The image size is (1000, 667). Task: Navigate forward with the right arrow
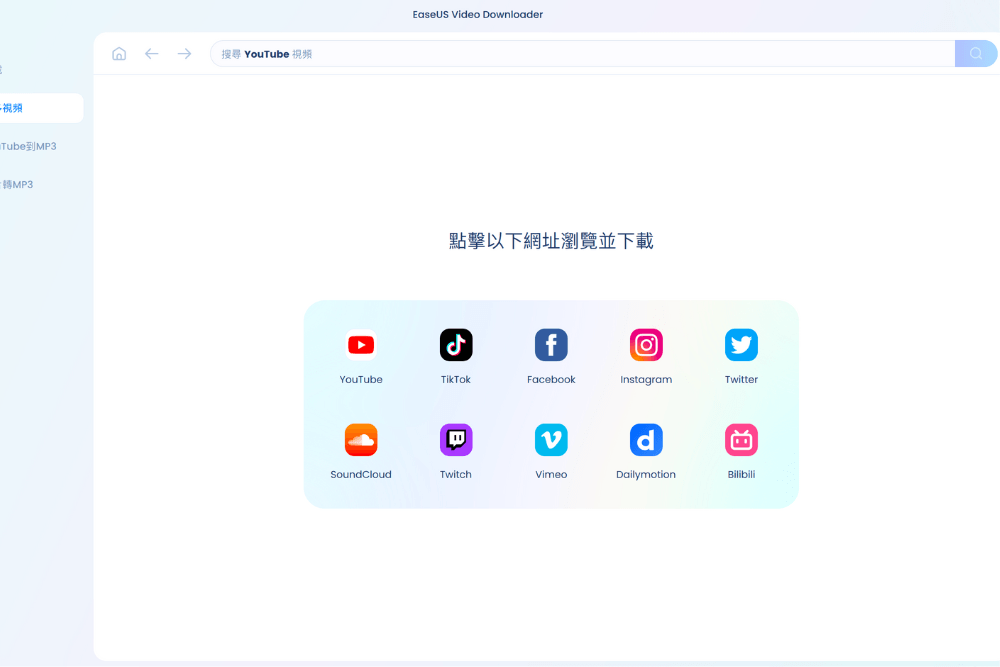pyautogui.click(x=184, y=54)
